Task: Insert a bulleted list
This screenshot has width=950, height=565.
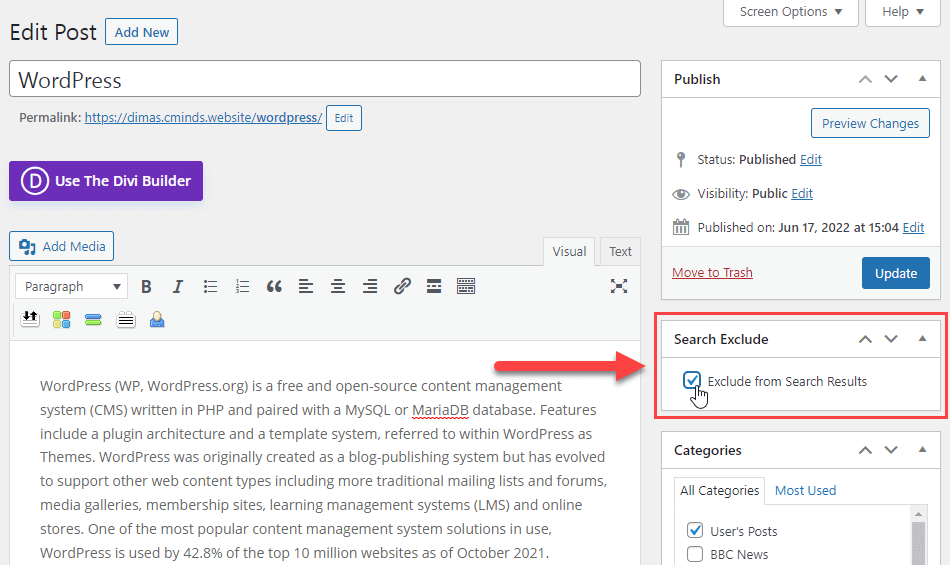Action: pyautogui.click(x=210, y=287)
